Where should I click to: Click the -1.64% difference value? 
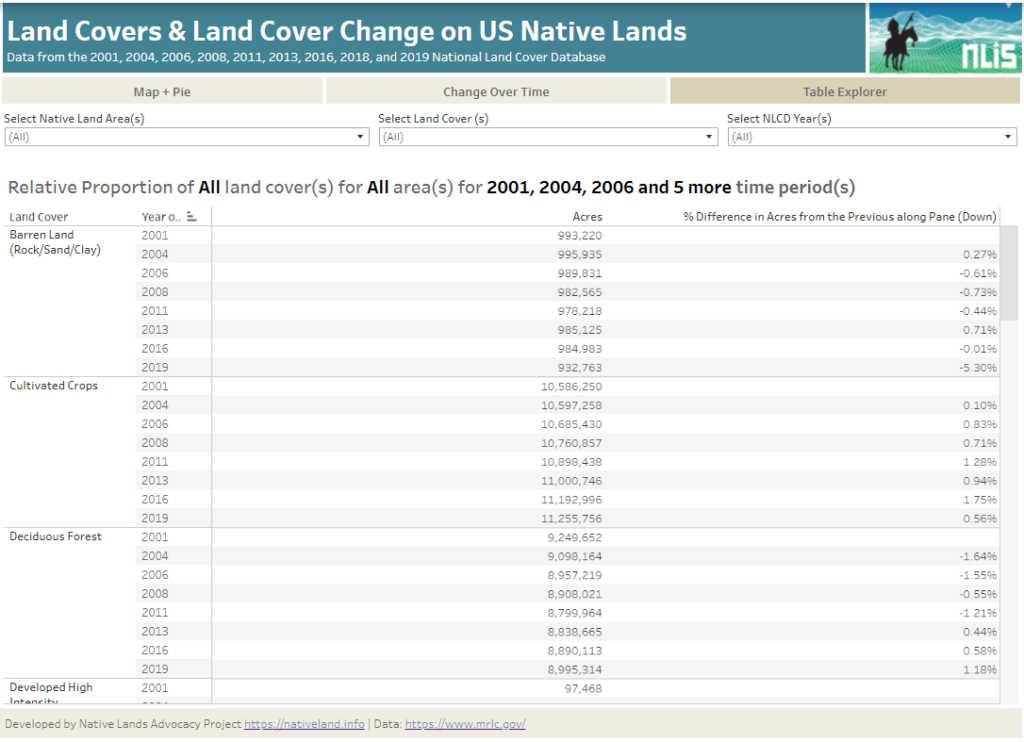click(978, 556)
